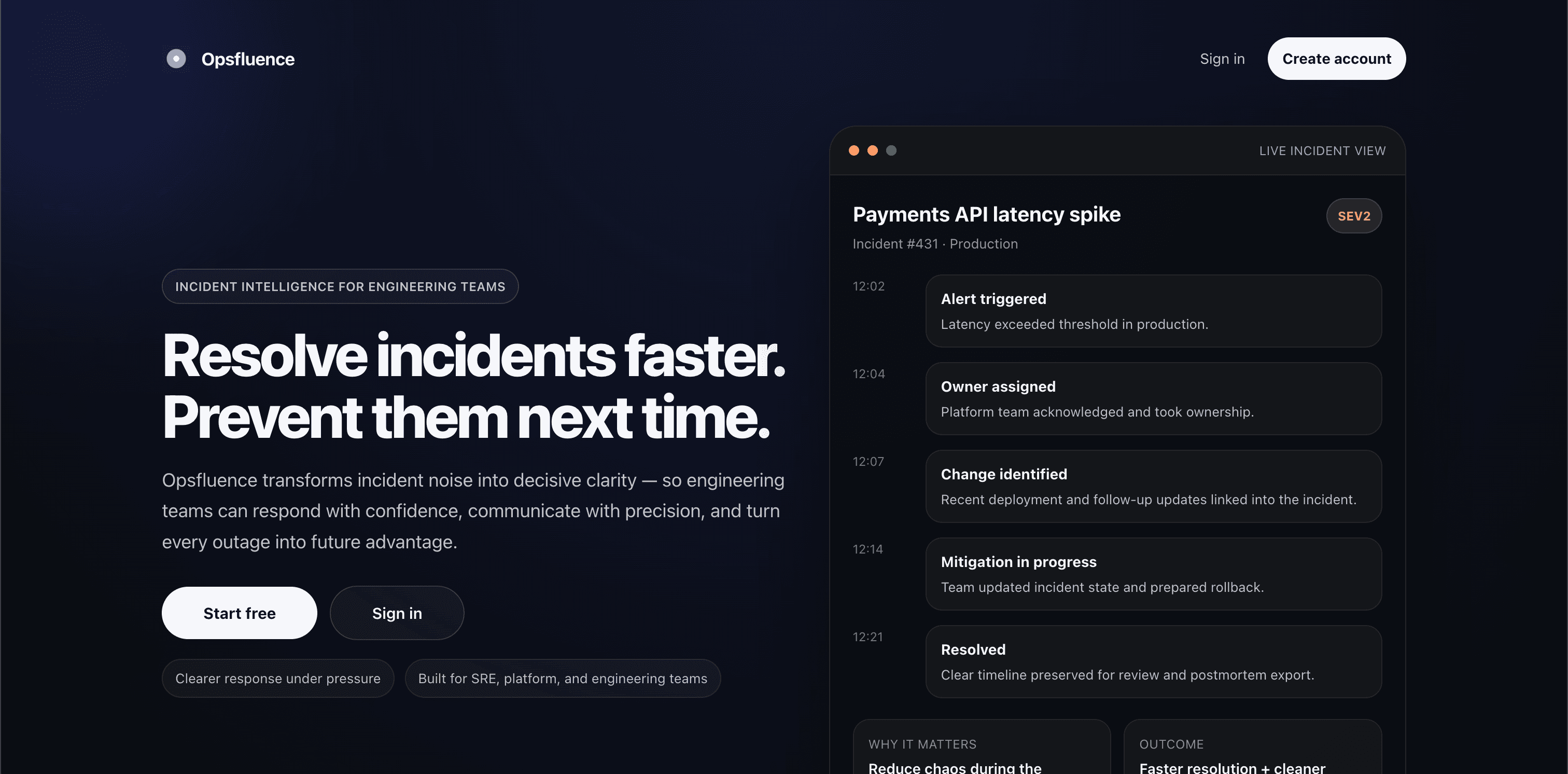This screenshot has height=774, width=1568.
Task: Expand the Change identified event card
Action: tap(1155, 486)
